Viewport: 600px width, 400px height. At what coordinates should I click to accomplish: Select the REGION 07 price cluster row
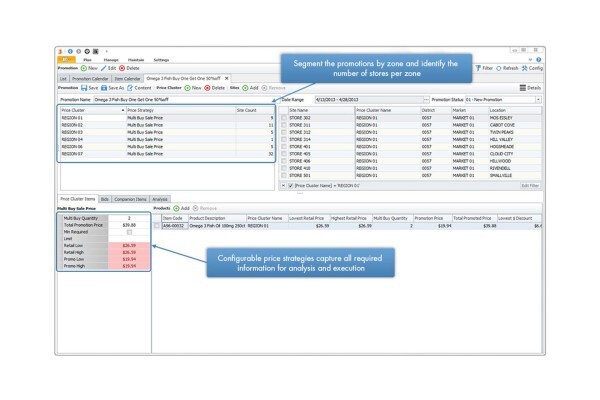(x=167, y=154)
